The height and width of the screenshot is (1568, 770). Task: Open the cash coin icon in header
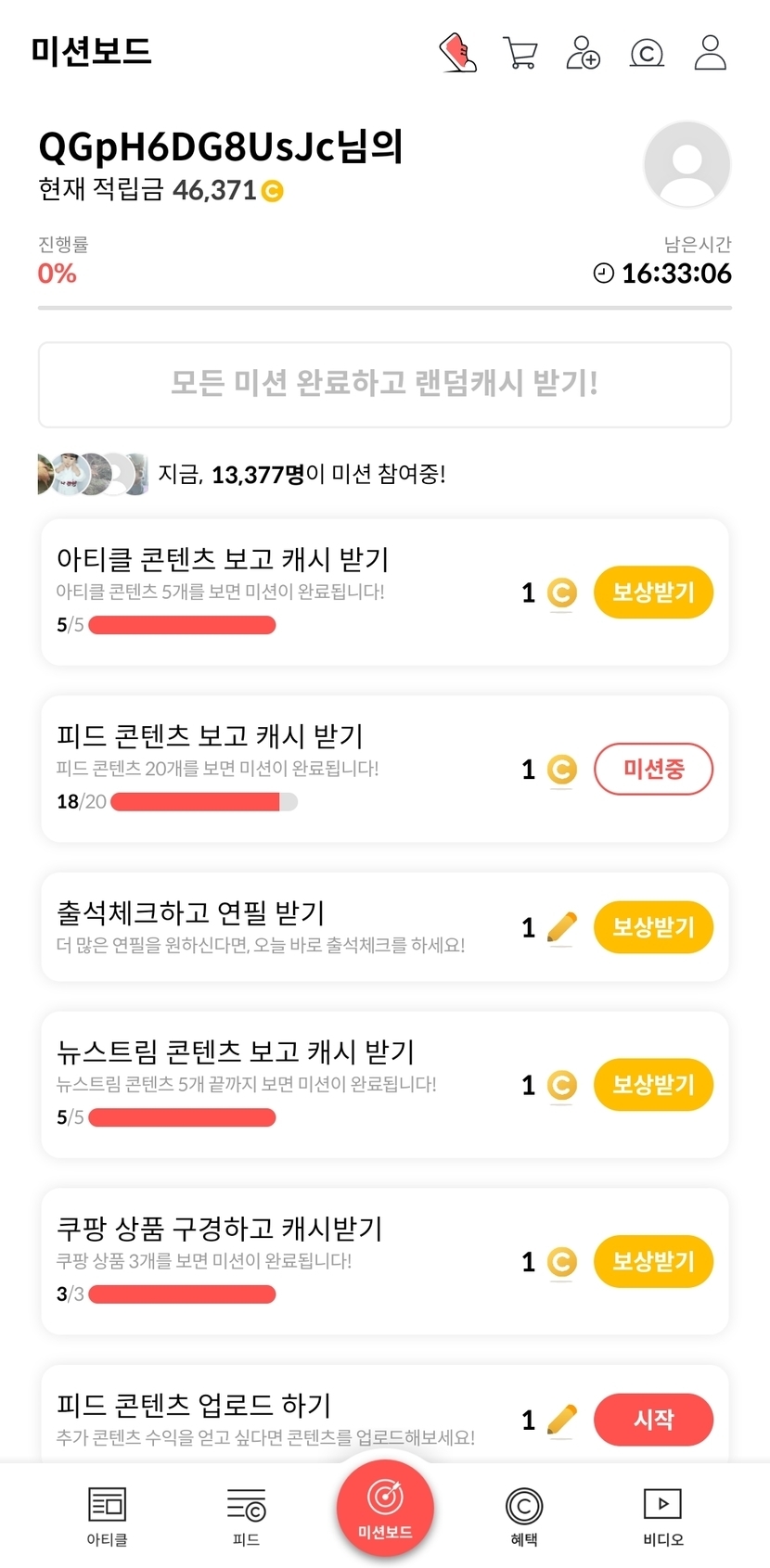647,53
